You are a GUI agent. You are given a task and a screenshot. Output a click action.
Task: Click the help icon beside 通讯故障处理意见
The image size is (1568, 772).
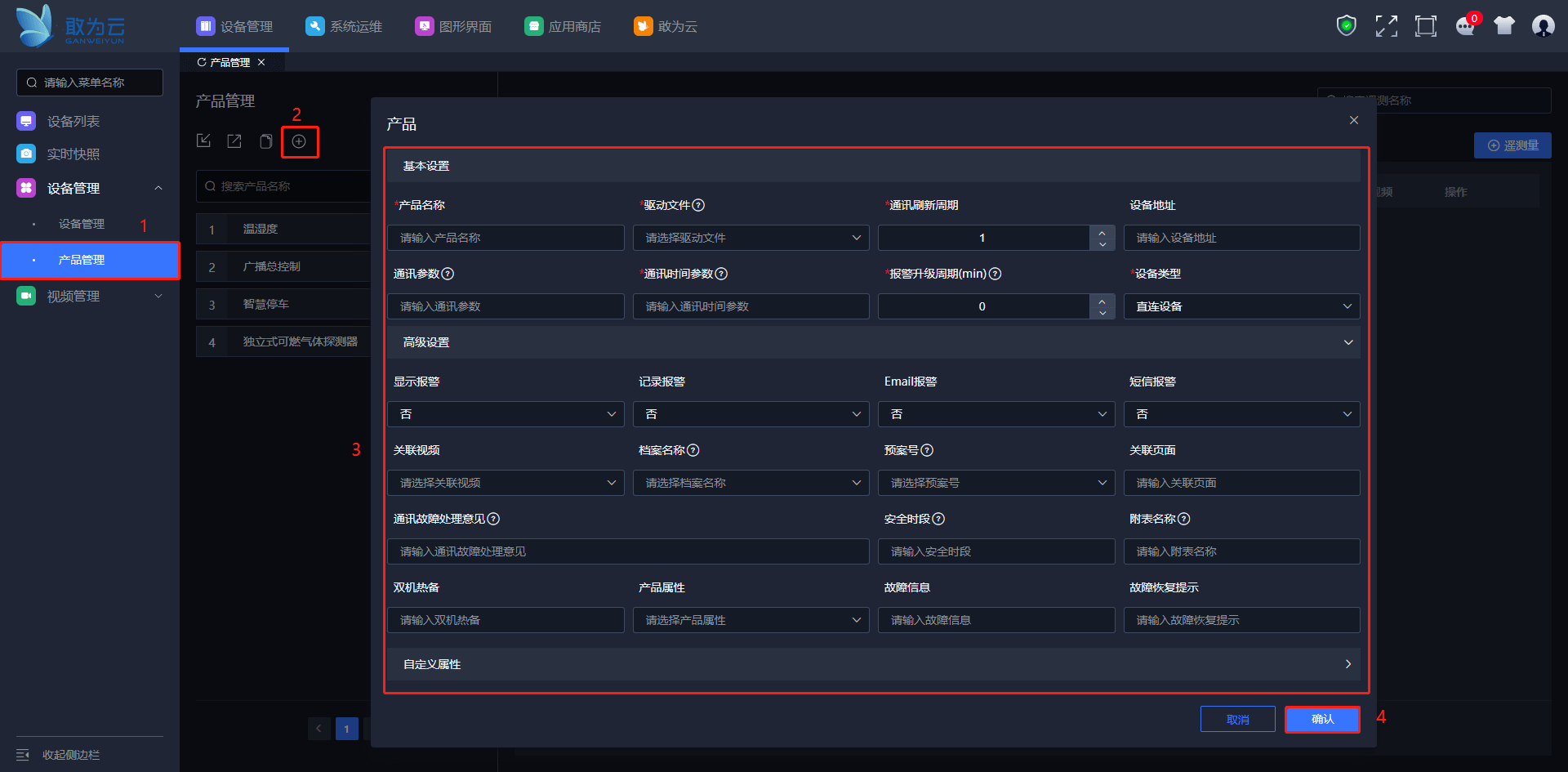point(493,519)
